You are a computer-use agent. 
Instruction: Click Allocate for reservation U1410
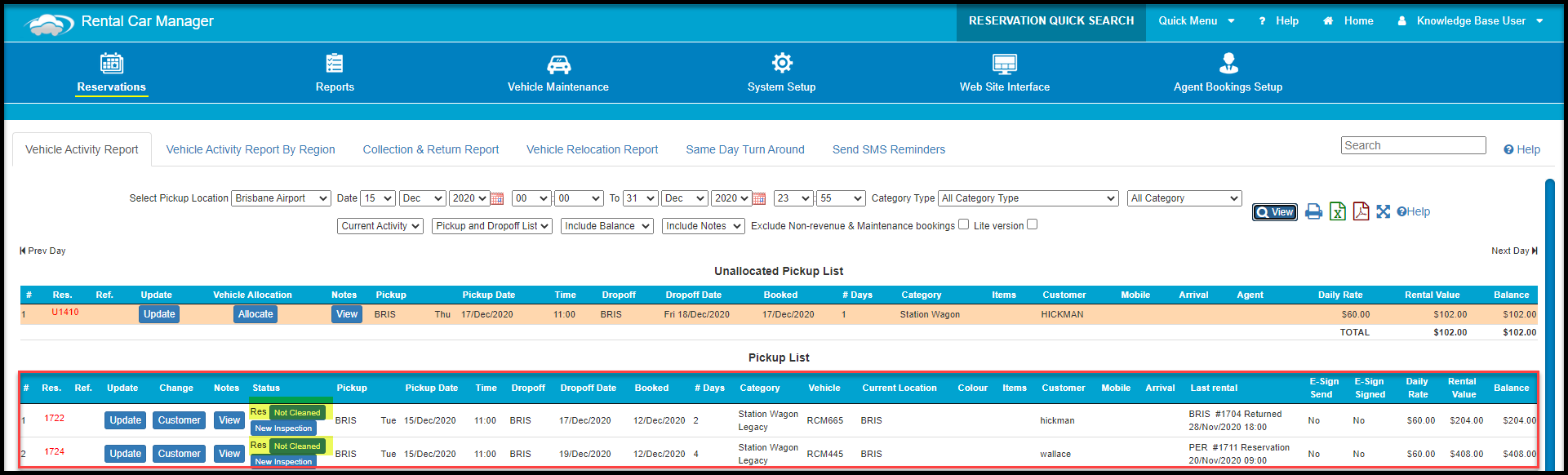(x=255, y=314)
